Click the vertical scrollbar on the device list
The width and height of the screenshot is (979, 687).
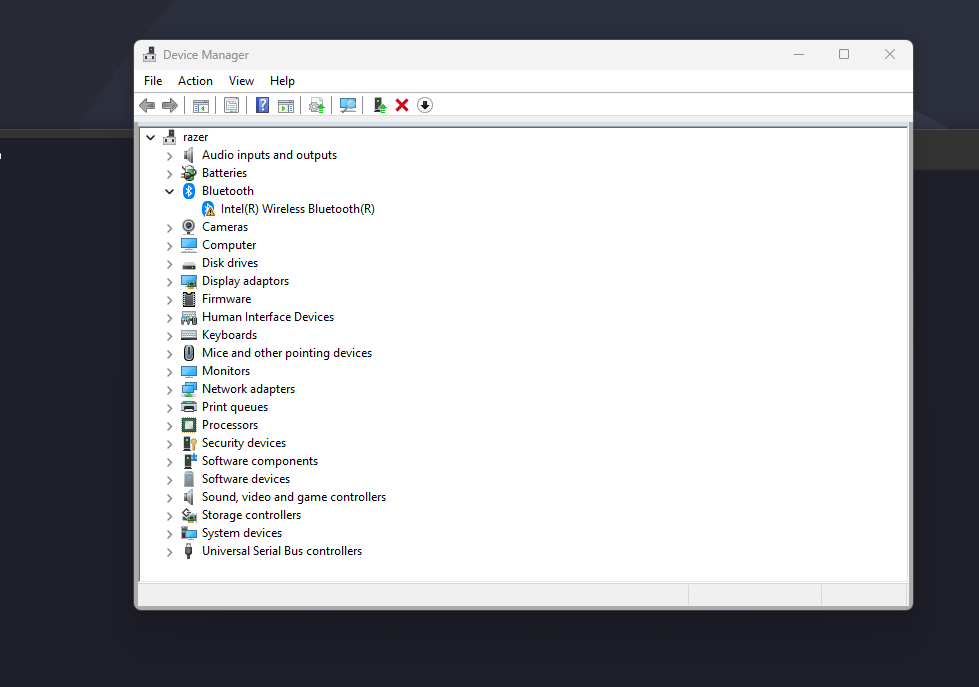tap(904, 350)
